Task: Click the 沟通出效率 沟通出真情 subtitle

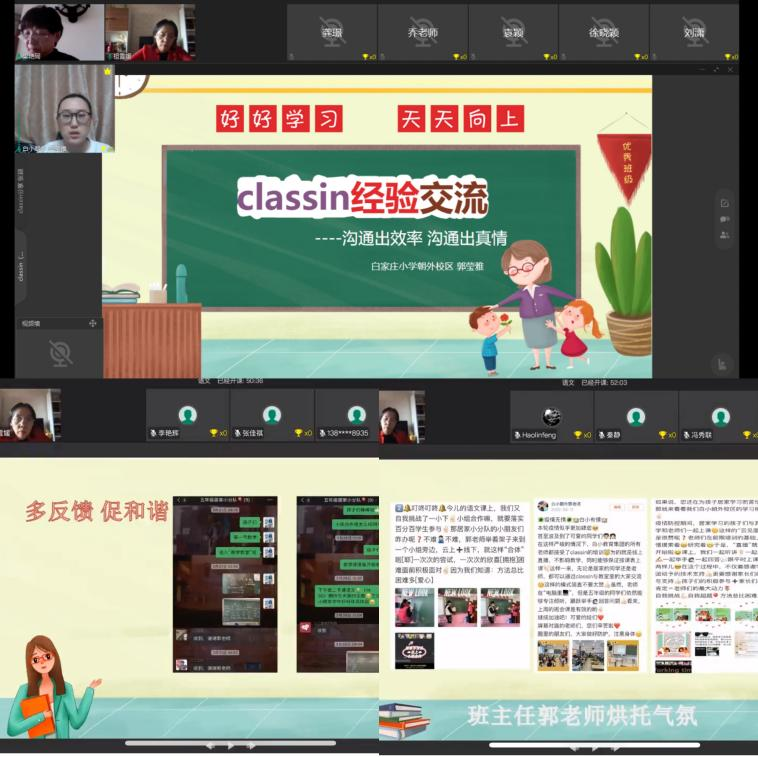Action: point(411,238)
